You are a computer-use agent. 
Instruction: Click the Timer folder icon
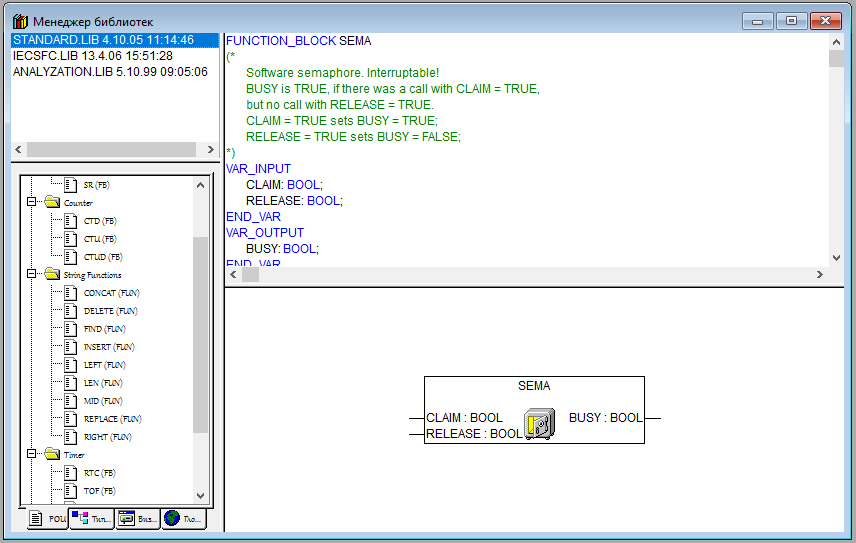[x=51, y=455]
